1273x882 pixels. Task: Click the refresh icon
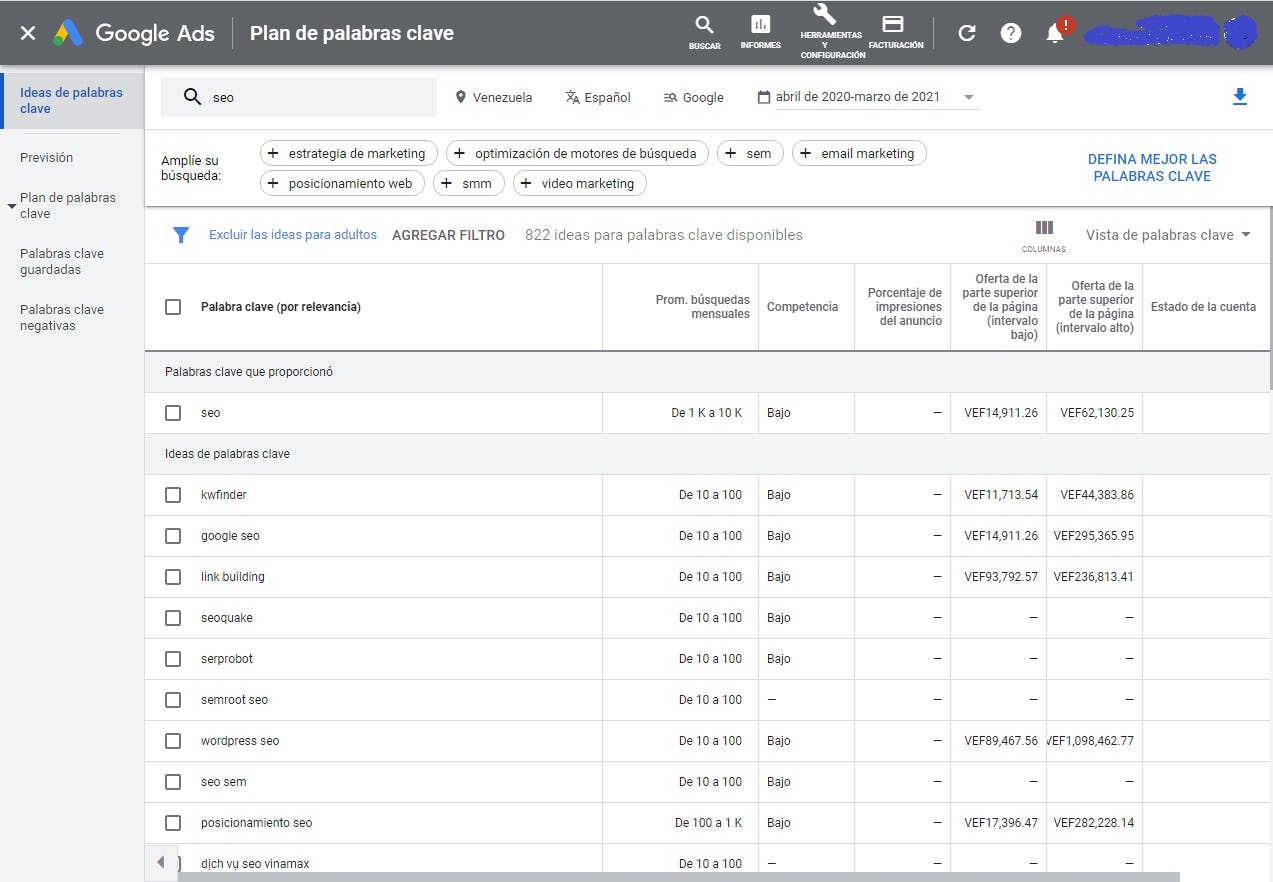click(966, 32)
